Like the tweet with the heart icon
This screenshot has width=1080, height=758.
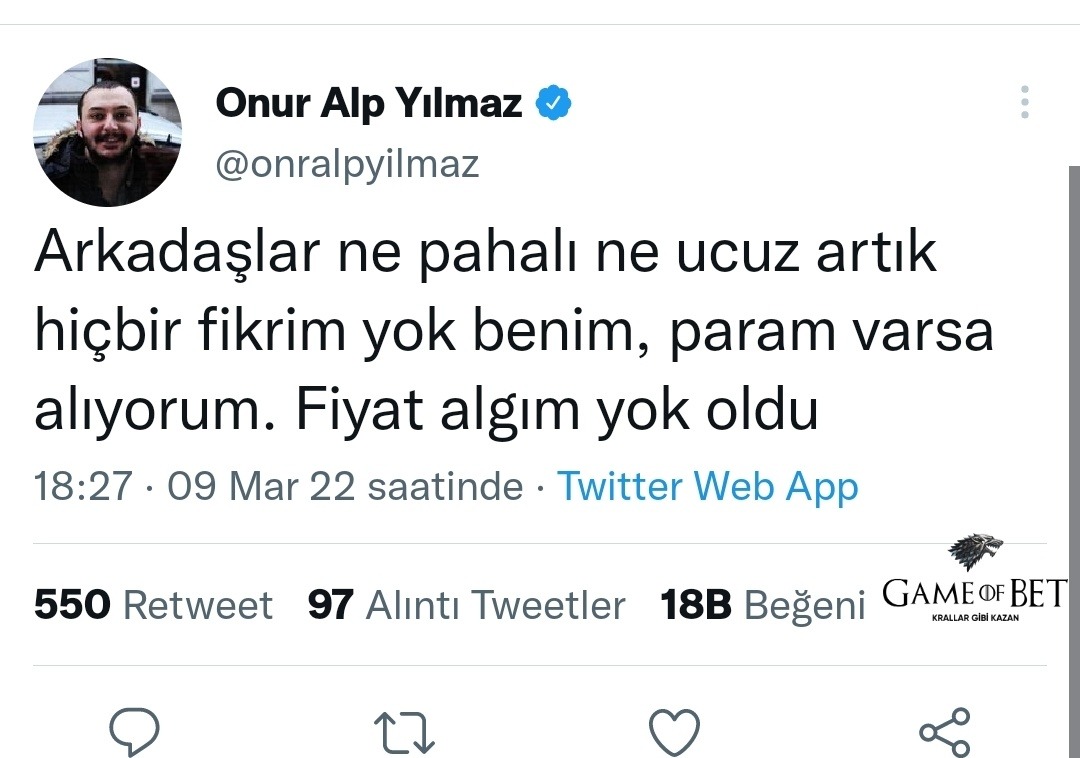(x=673, y=732)
